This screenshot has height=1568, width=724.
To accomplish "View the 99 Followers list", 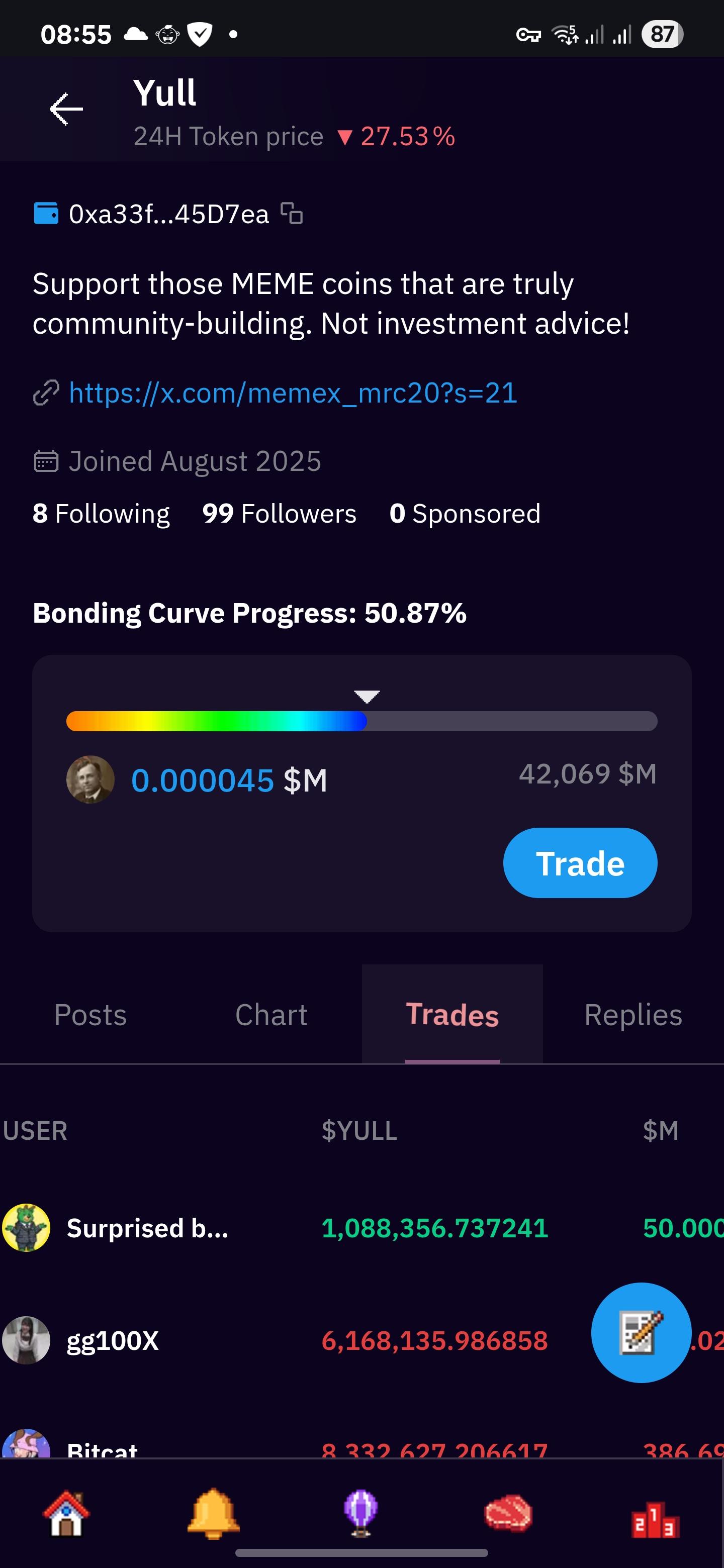I will 279,513.
